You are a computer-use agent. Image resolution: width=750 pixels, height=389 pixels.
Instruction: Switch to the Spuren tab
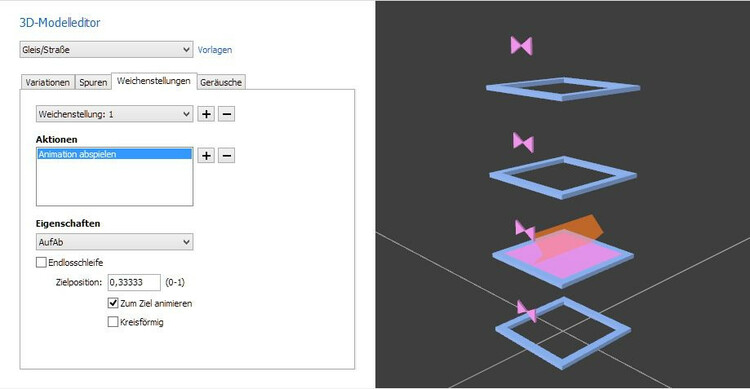tap(93, 82)
